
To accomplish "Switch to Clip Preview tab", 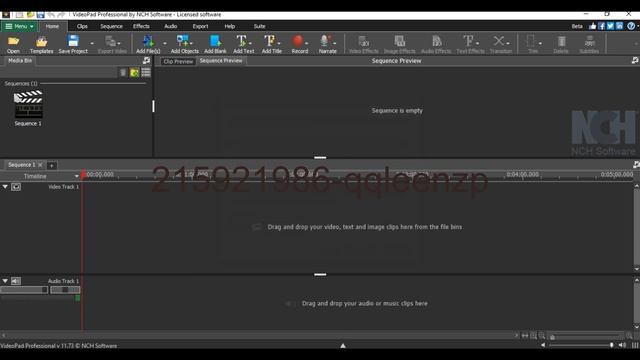I will click(x=178, y=61).
